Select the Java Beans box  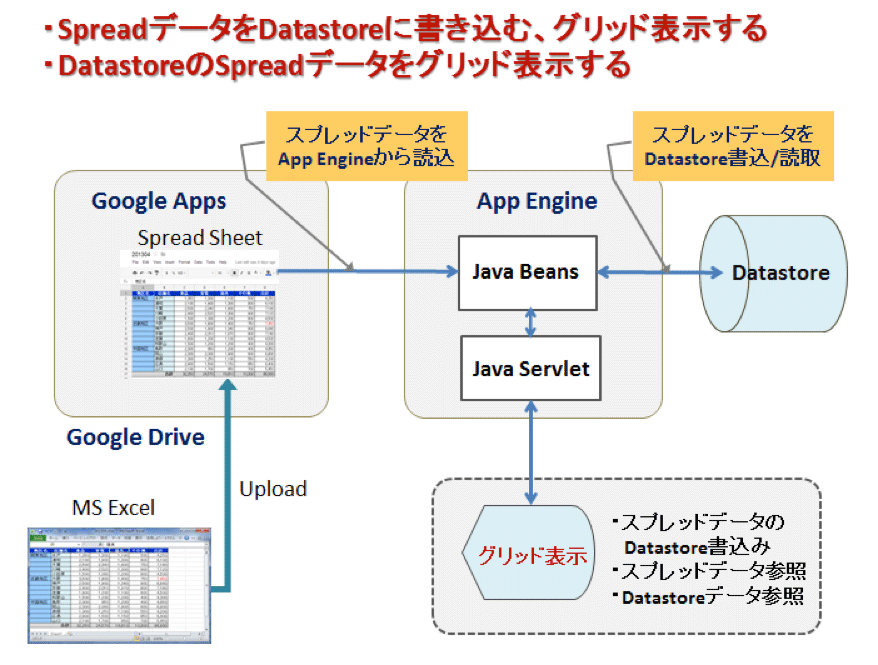(527, 273)
